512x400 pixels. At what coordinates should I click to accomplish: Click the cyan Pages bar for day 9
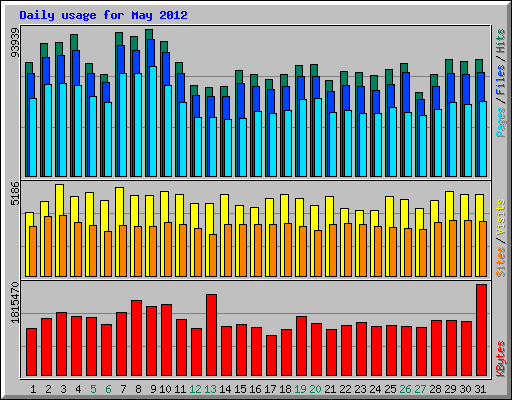153,121
